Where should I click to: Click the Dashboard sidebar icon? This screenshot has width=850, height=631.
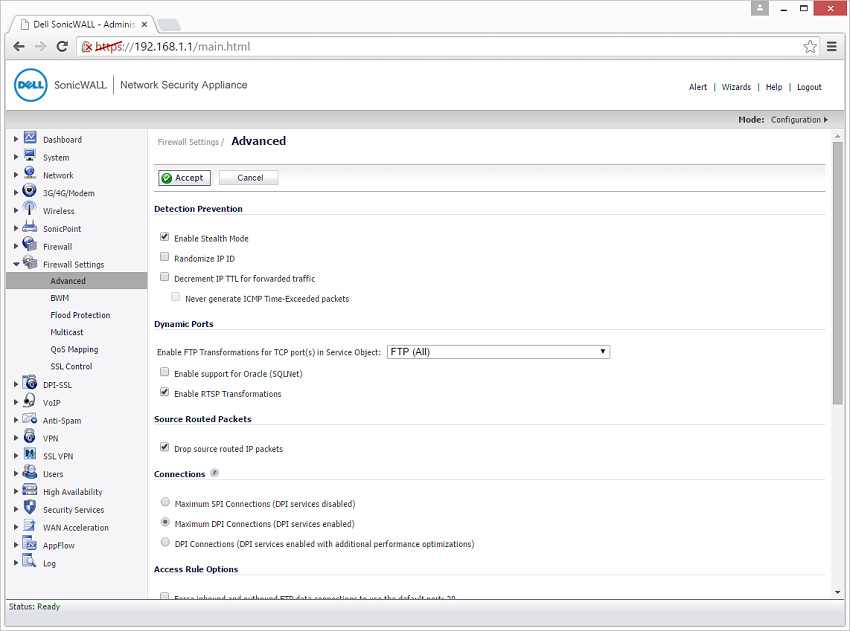[x=30, y=138]
